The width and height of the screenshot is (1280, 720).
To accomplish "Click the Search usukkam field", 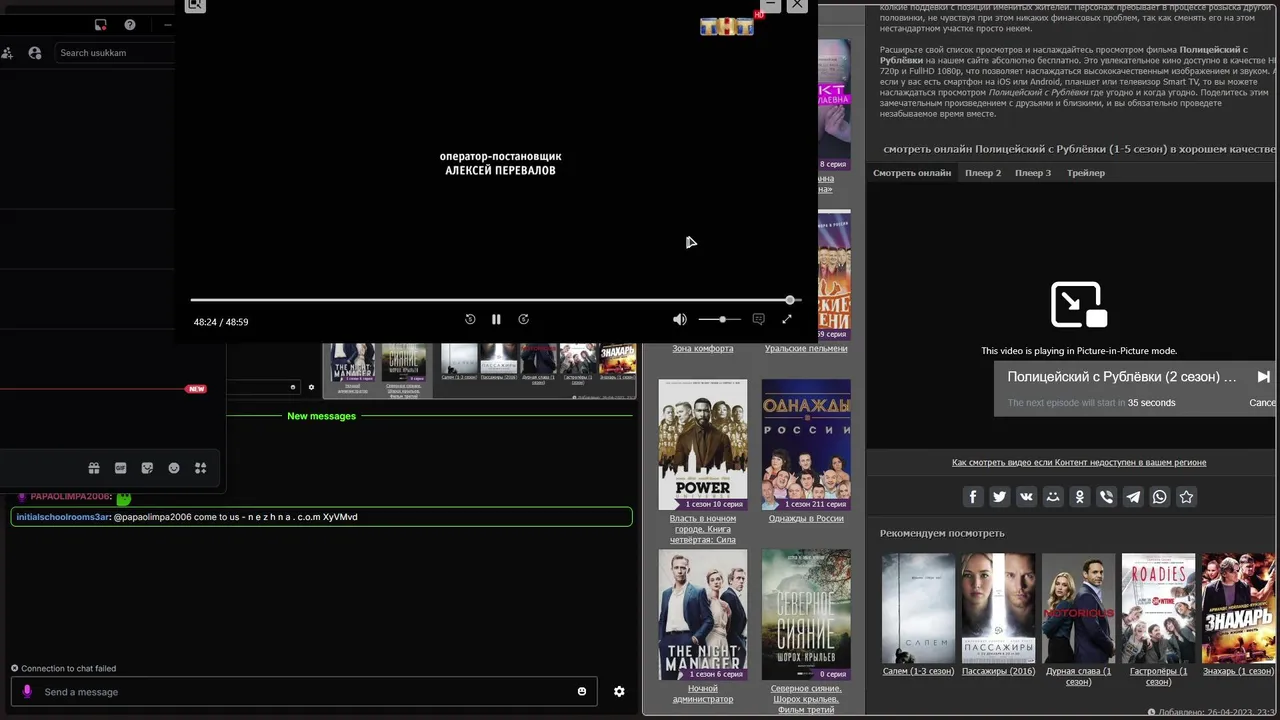I will click(115, 53).
